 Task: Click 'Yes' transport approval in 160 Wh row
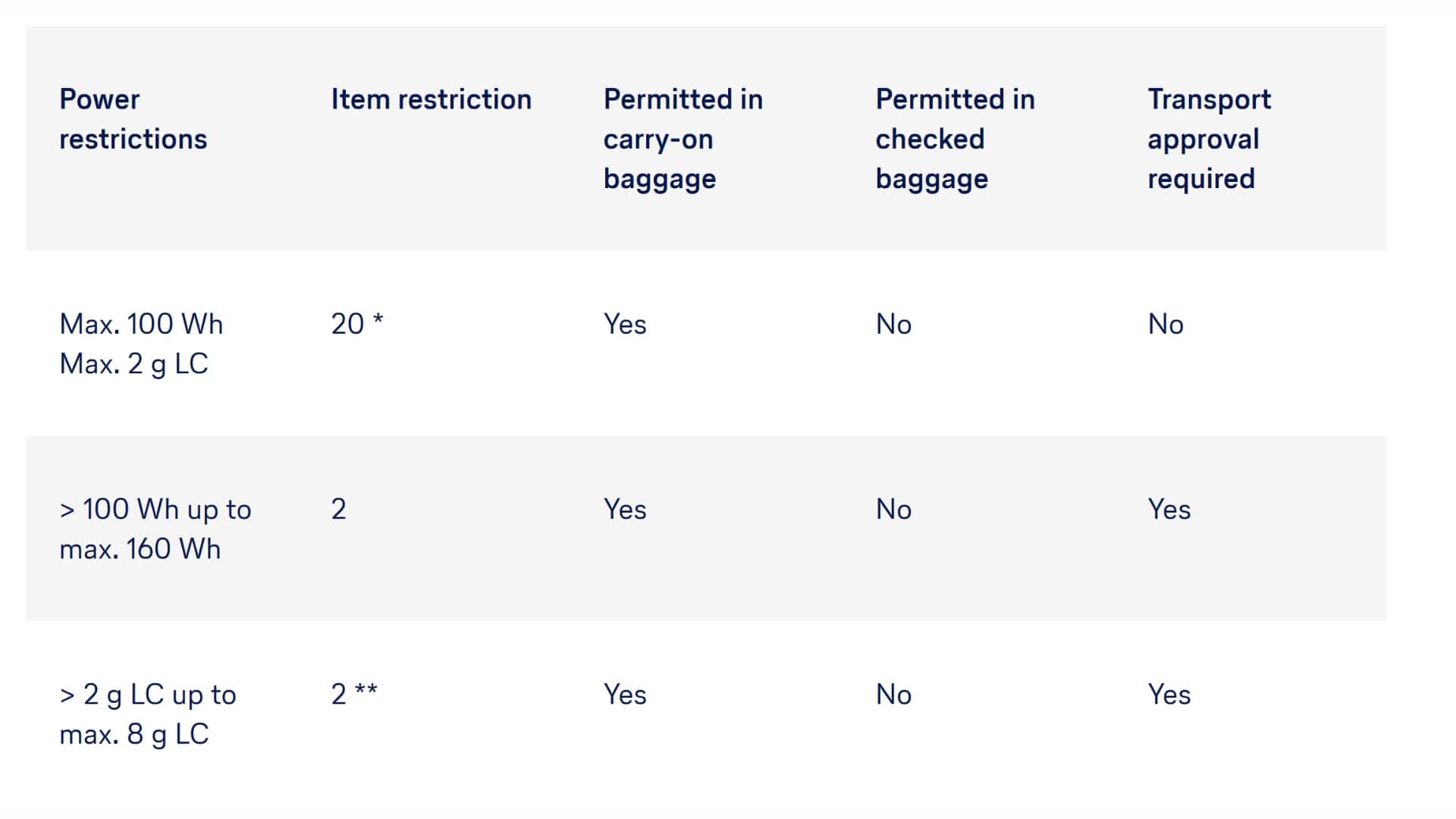tap(1169, 510)
